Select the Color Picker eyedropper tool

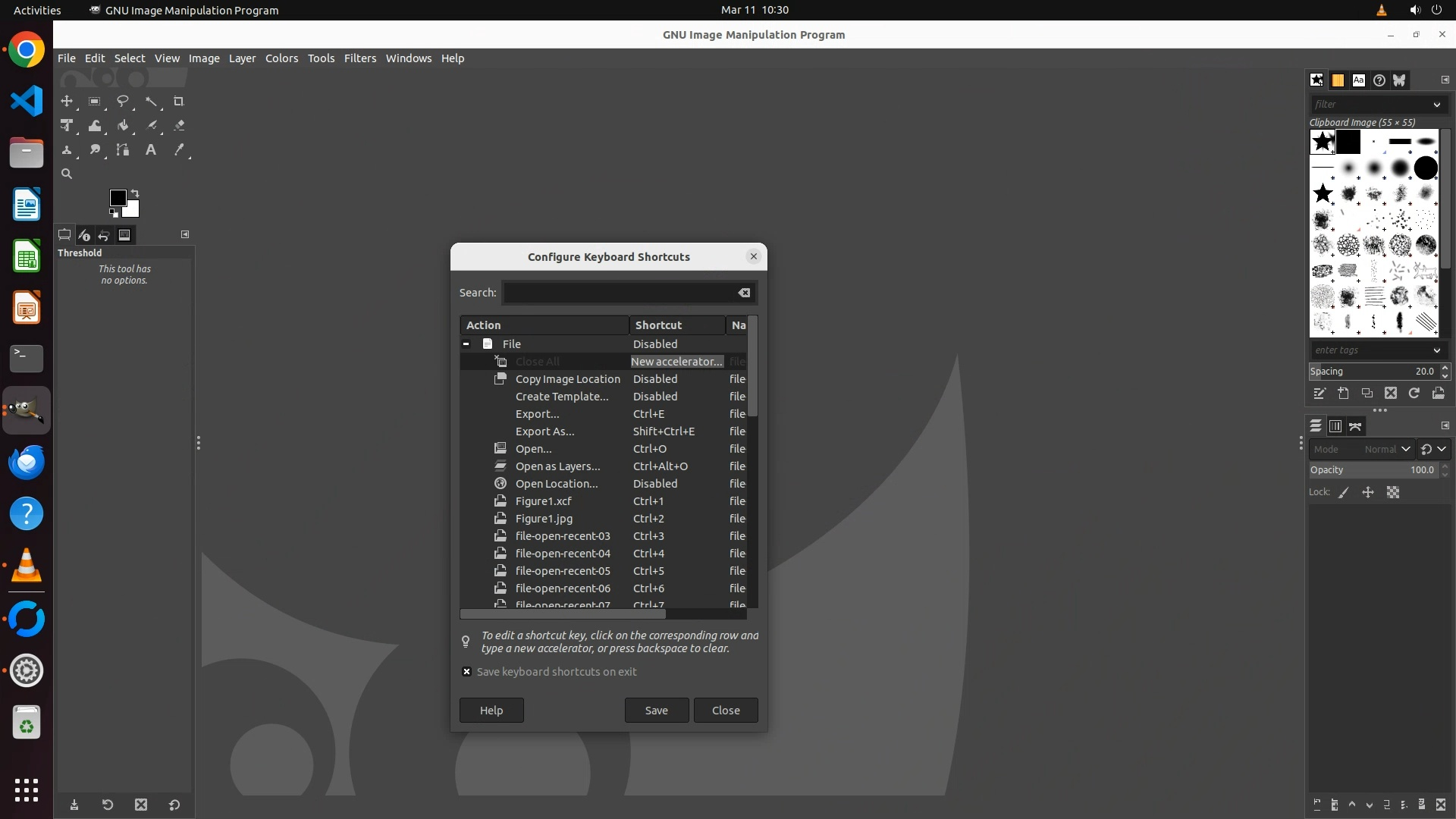[179, 150]
